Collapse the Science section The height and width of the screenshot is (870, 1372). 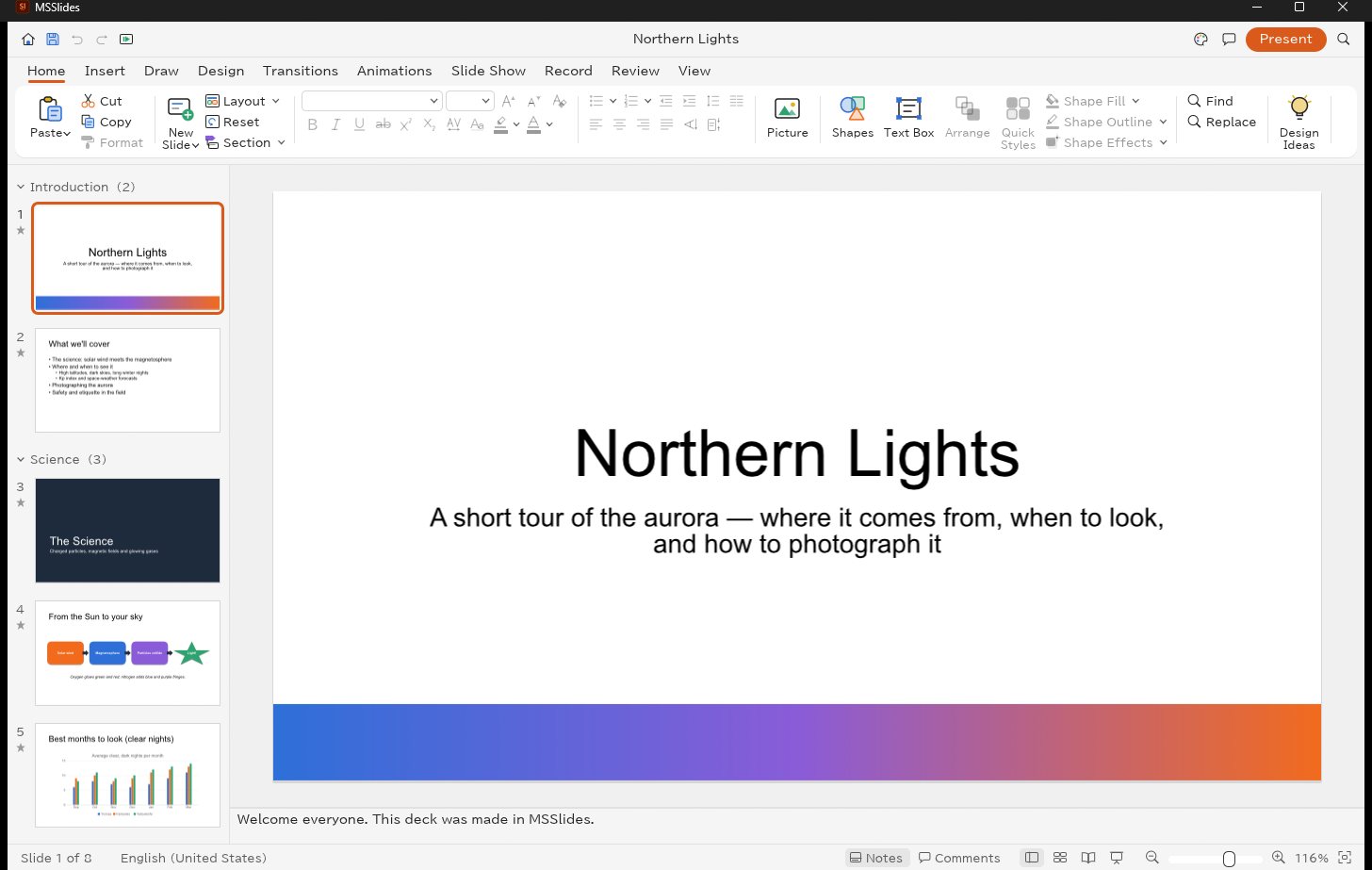22,459
